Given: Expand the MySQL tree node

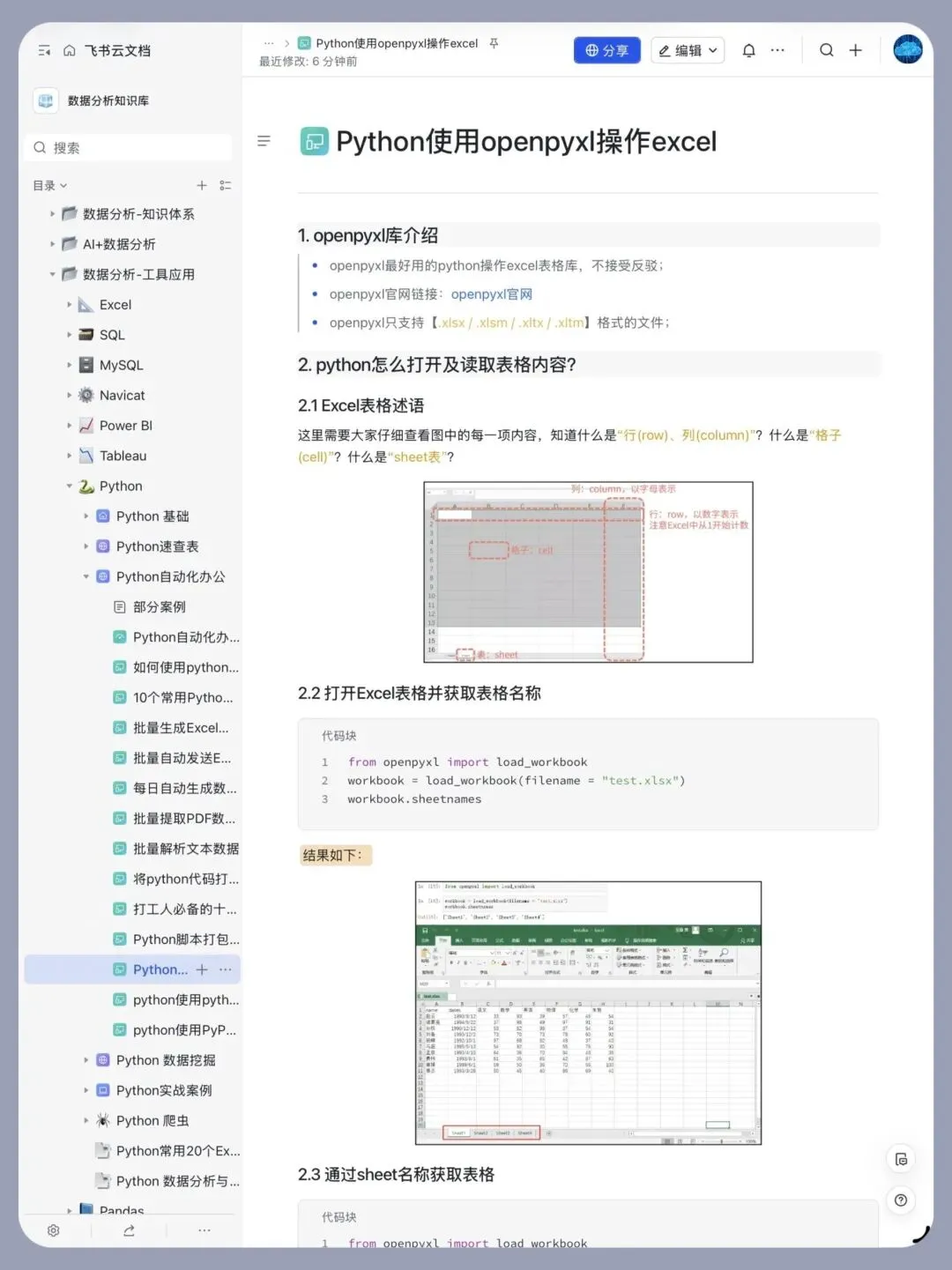Looking at the screenshot, I should (x=70, y=365).
